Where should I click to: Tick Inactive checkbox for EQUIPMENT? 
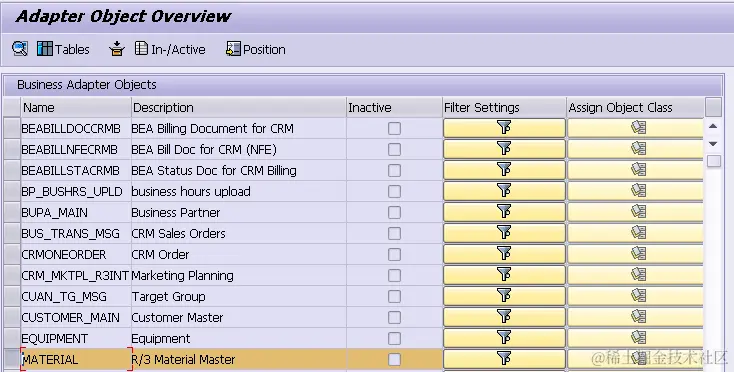394,339
